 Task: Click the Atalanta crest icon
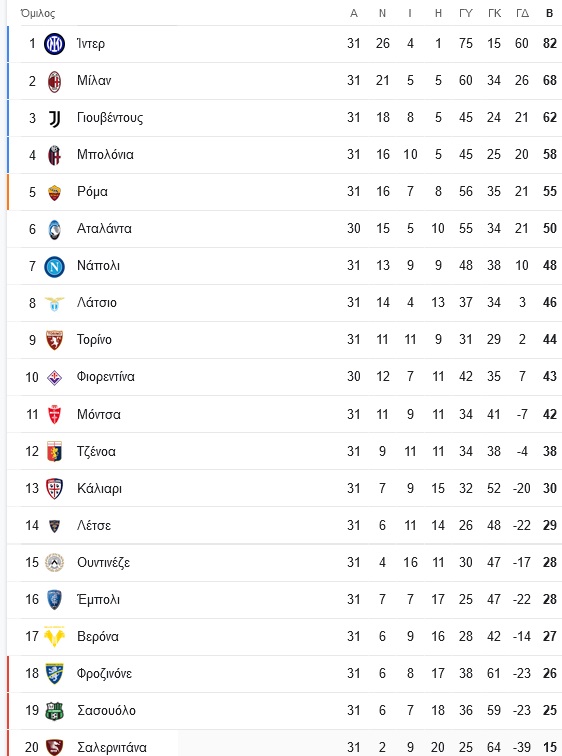54,229
